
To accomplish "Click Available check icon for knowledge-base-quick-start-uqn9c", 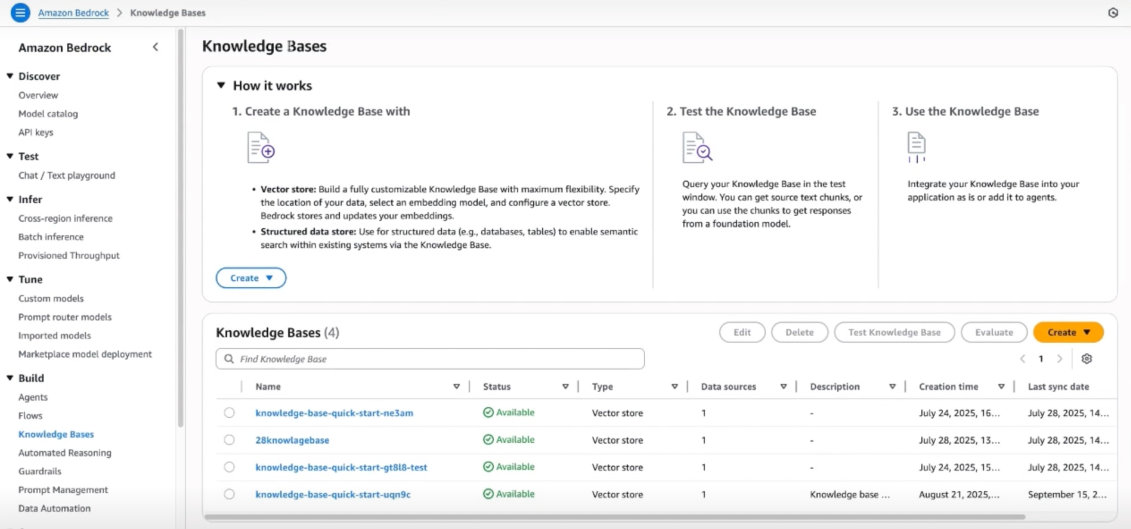I will coord(488,494).
